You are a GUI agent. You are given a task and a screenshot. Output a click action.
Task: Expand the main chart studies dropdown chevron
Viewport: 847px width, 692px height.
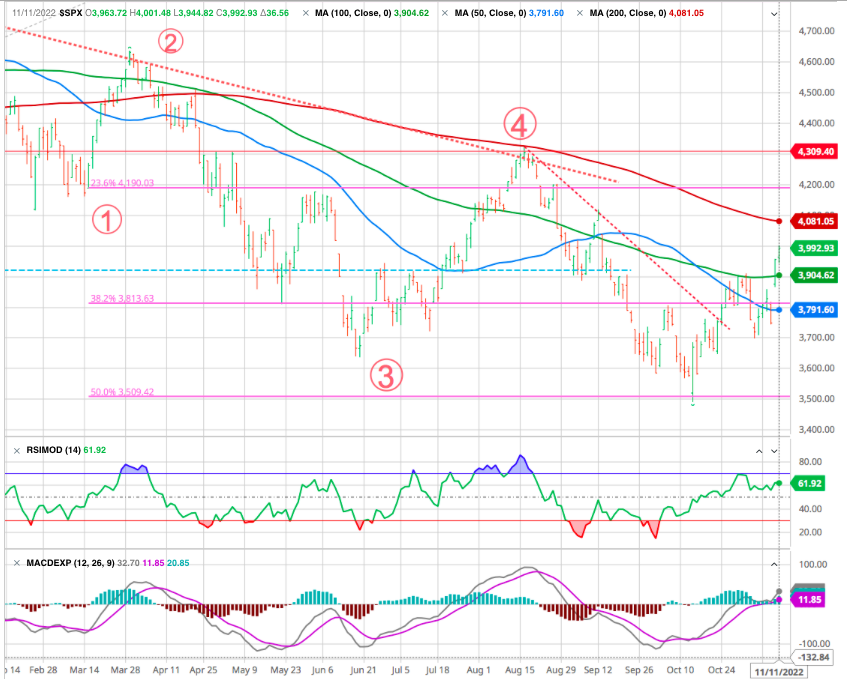tap(774, 14)
